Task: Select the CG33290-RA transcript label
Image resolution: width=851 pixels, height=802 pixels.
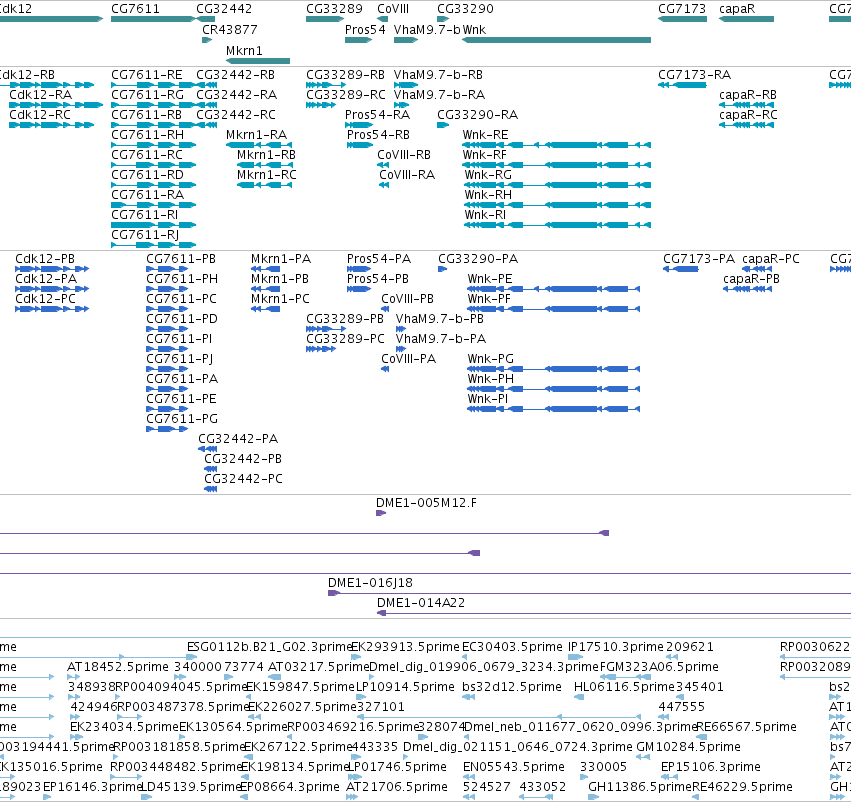Action: 477,115
